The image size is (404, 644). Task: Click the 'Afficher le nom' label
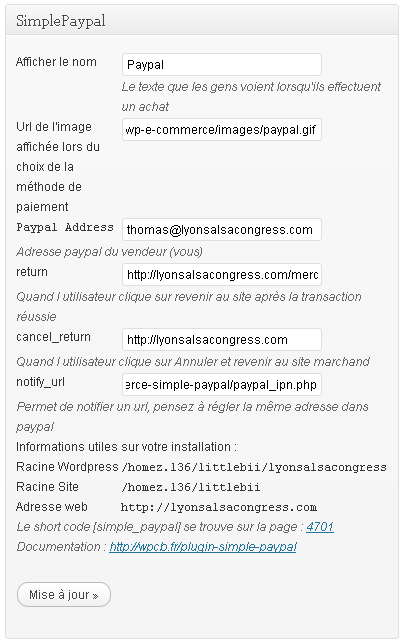point(56,62)
